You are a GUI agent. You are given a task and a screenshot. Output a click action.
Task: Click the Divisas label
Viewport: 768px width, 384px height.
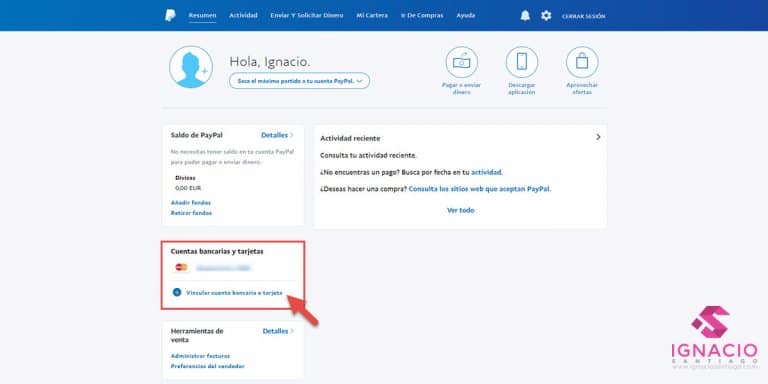(185, 178)
